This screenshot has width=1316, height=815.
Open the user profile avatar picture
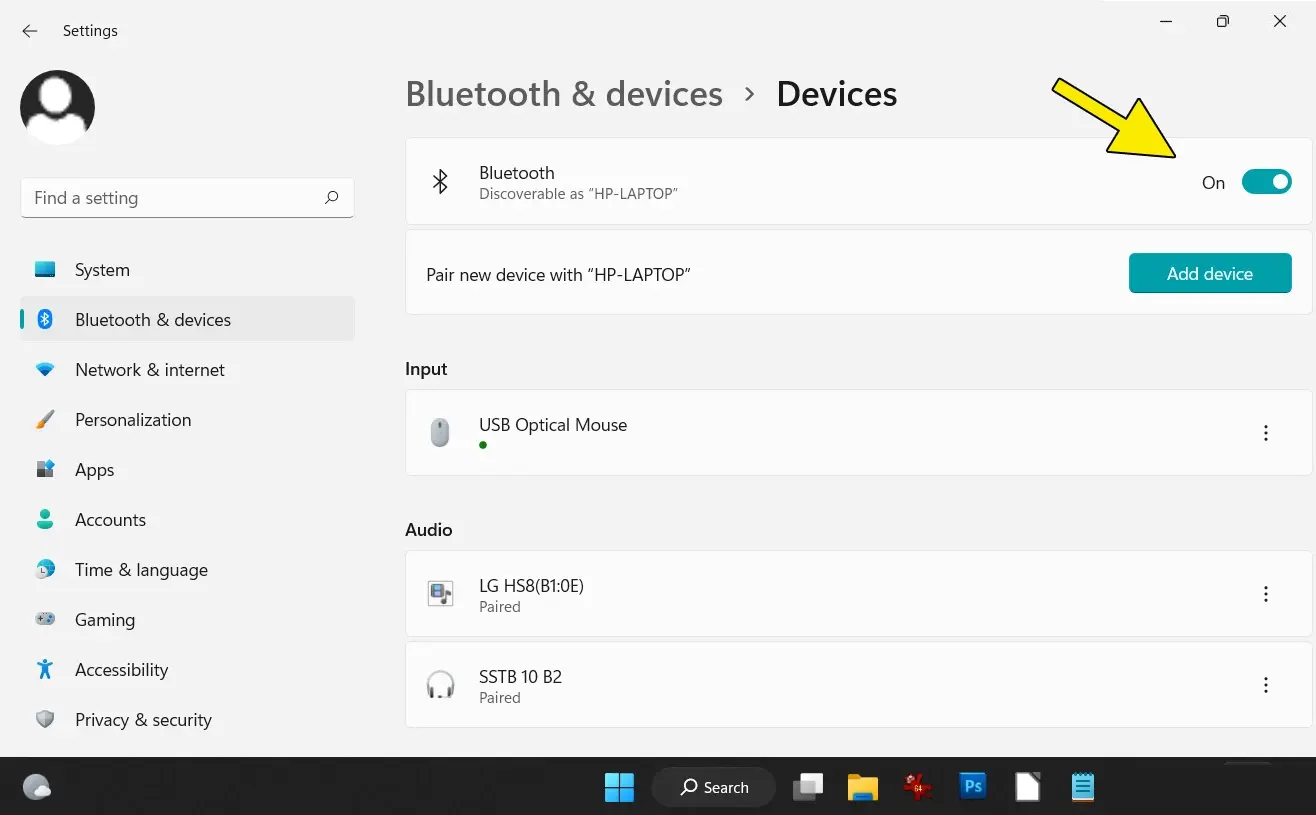57,106
